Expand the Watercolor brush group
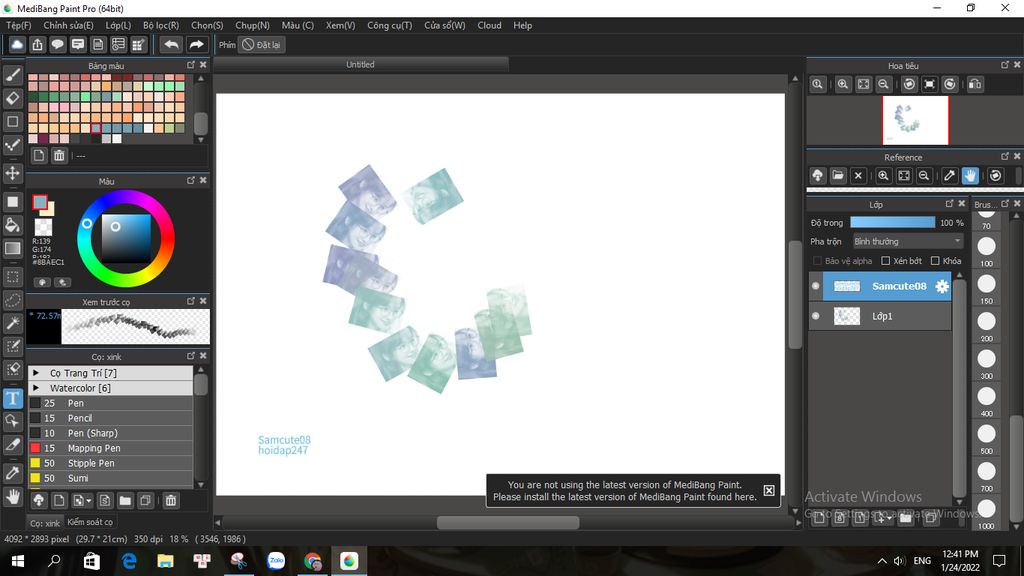This screenshot has height=576, width=1024. 37,388
